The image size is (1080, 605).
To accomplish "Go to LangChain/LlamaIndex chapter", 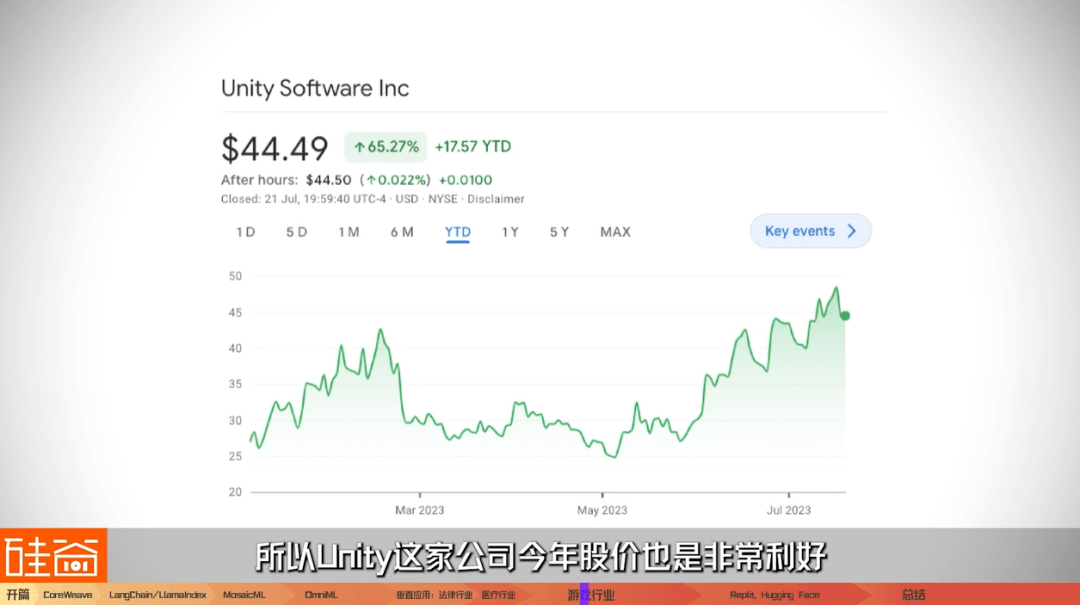I will click(157, 595).
